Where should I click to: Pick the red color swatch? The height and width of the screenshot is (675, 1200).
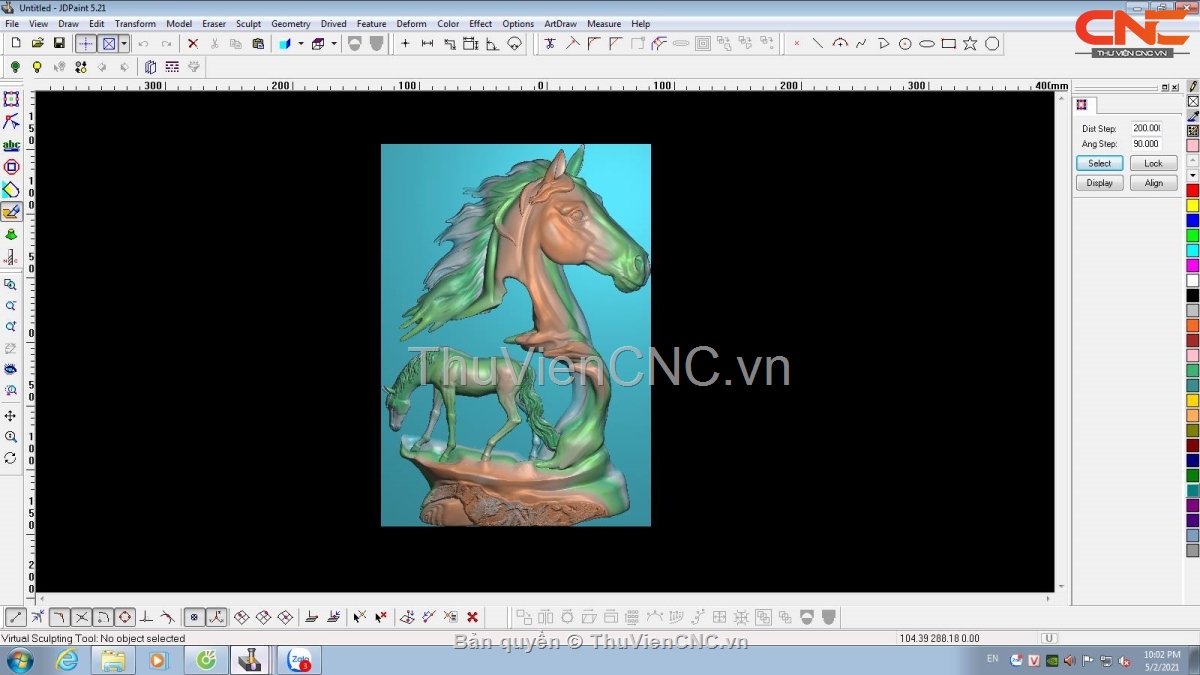(1193, 190)
